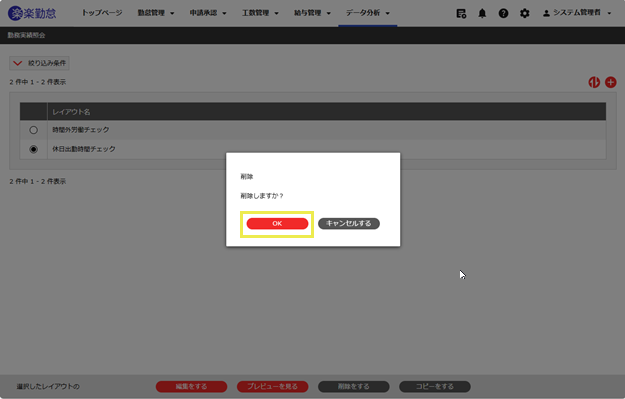Click the red sort order icon
625x399 pixels.
(594, 82)
